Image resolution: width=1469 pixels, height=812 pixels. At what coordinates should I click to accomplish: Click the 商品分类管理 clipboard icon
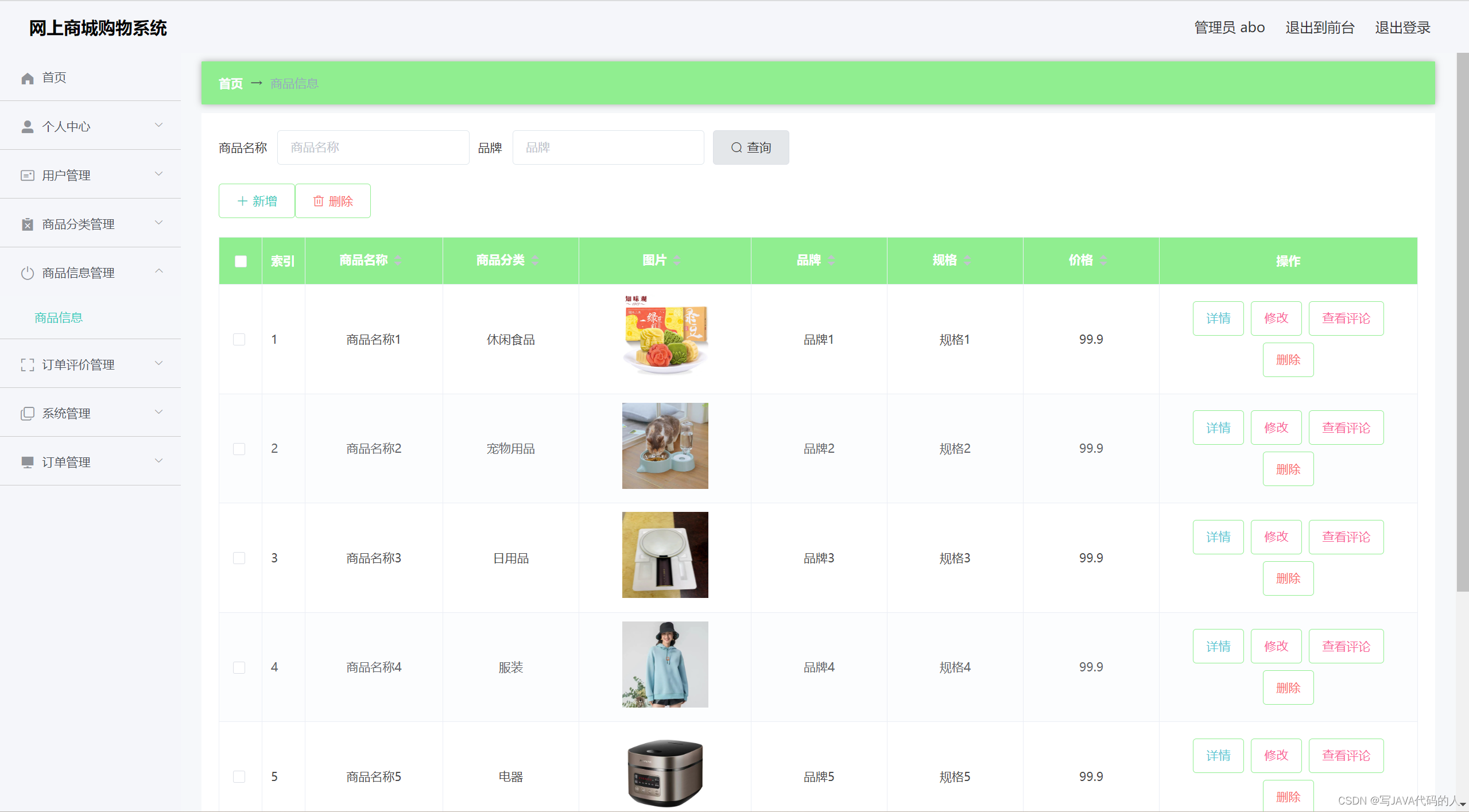[28, 224]
